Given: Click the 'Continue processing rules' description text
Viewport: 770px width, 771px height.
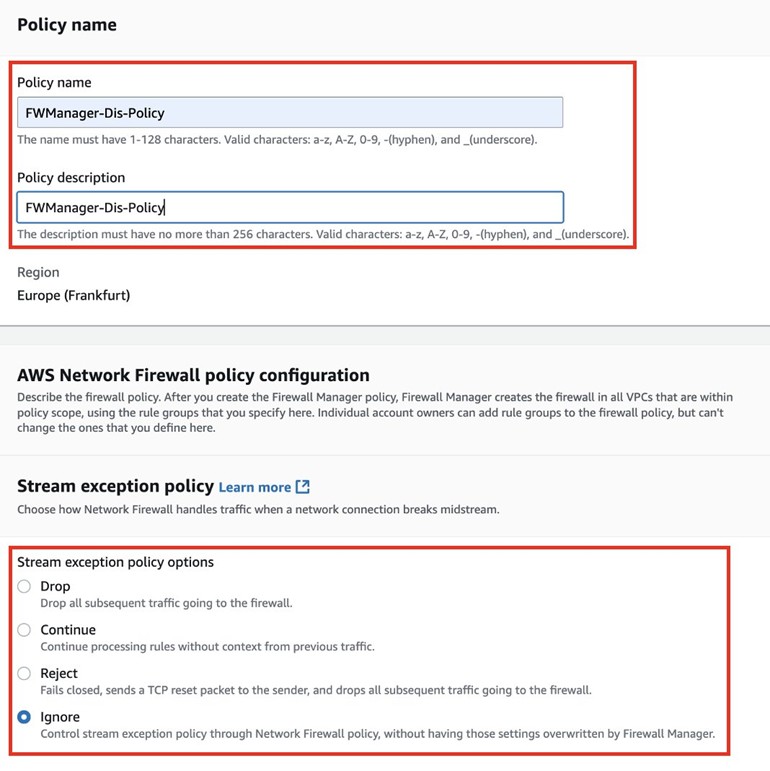Looking at the screenshot, I should click(x=207, y=646).
